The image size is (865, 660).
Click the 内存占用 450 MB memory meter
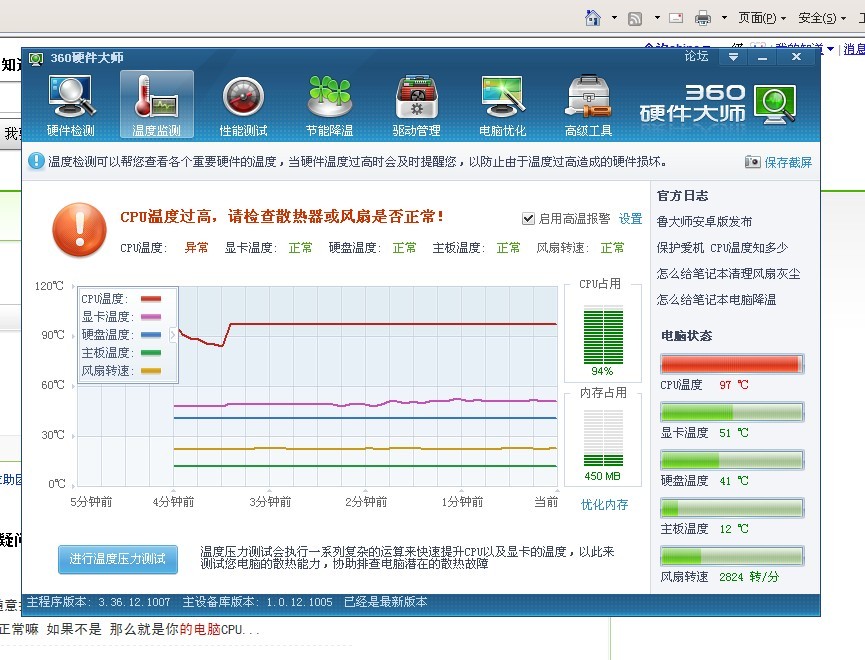(x=603, y=439)
